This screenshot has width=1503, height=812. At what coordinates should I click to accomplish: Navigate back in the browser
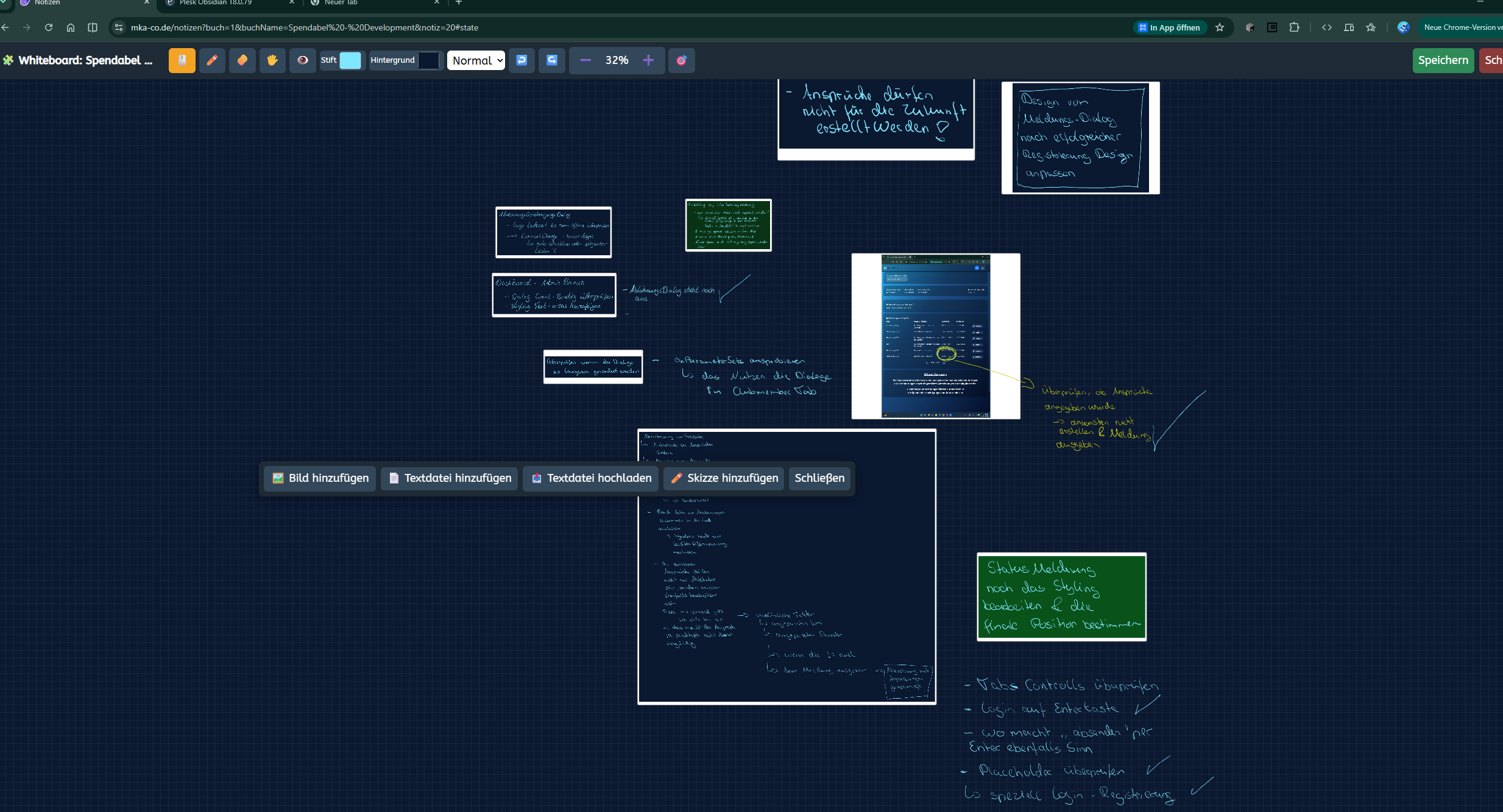pyautogui.click(x=5, y=27)
